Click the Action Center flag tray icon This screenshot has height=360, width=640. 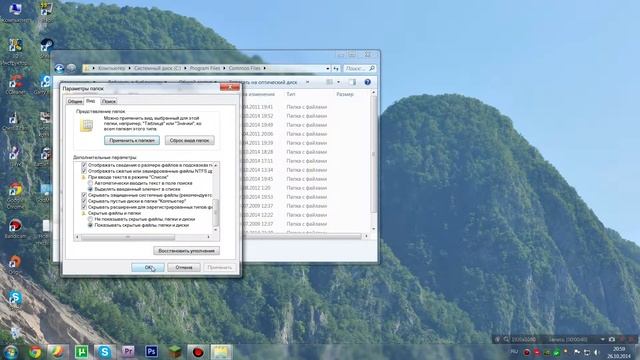577,352
